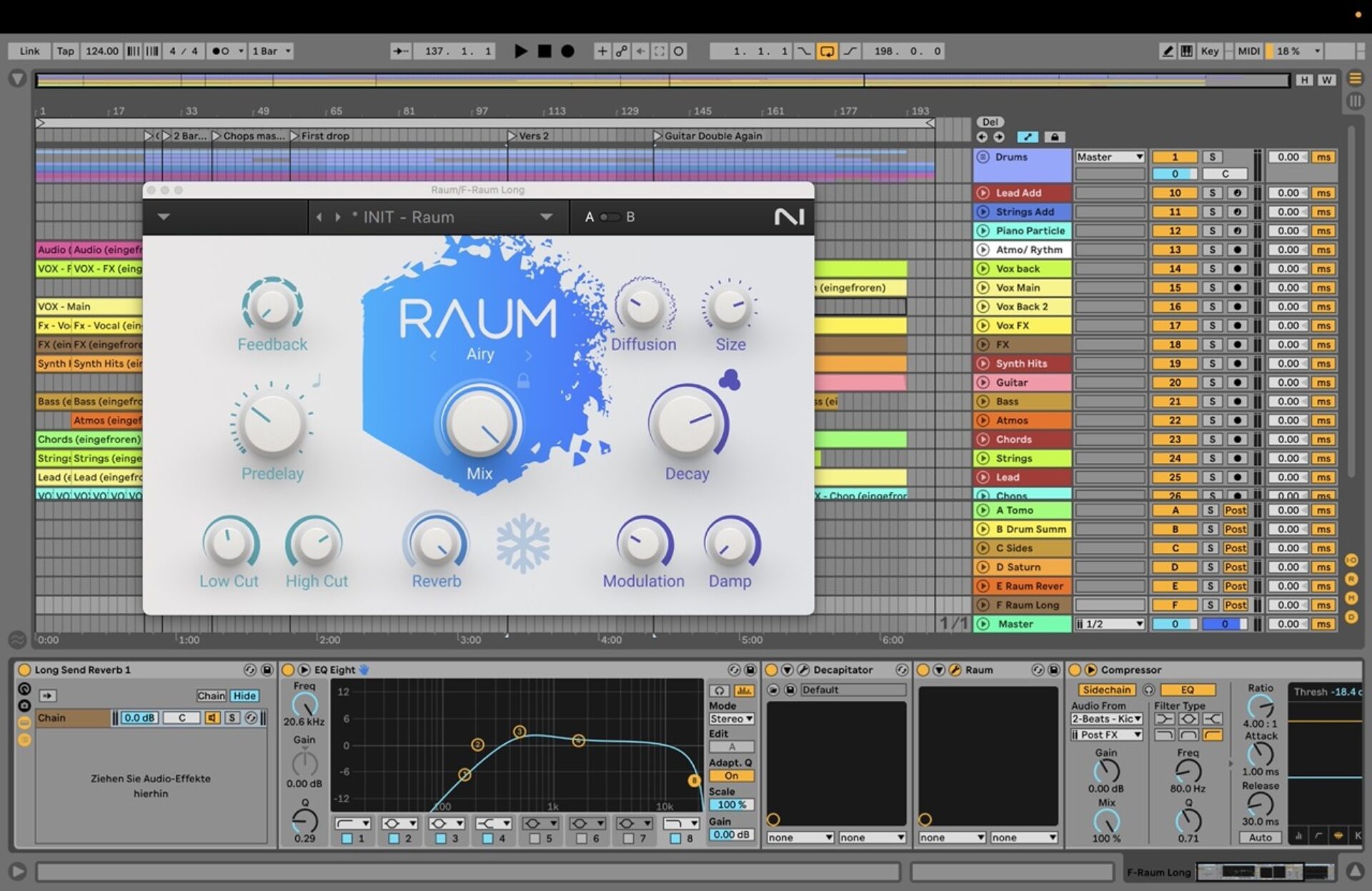Open the Master track 1/2 output dropdown
The image size is (1372, 891).
click(x=1109, y=624)
